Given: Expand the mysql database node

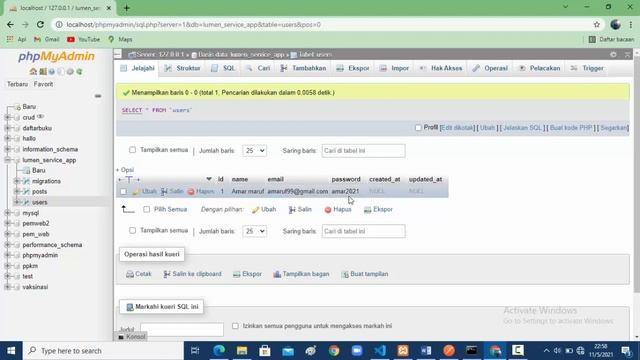Looking at the screenshot, I should 7,213.
